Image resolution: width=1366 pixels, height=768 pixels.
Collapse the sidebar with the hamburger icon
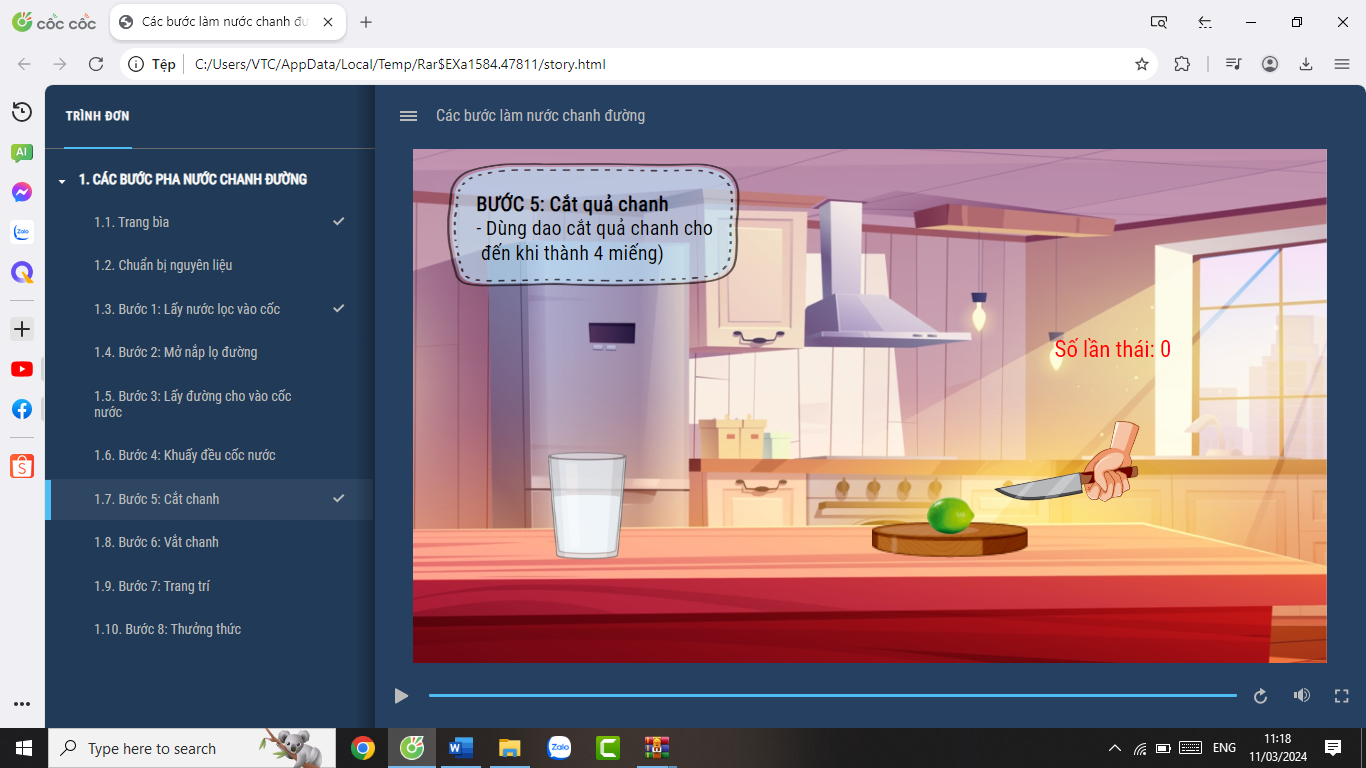point(408,116)
